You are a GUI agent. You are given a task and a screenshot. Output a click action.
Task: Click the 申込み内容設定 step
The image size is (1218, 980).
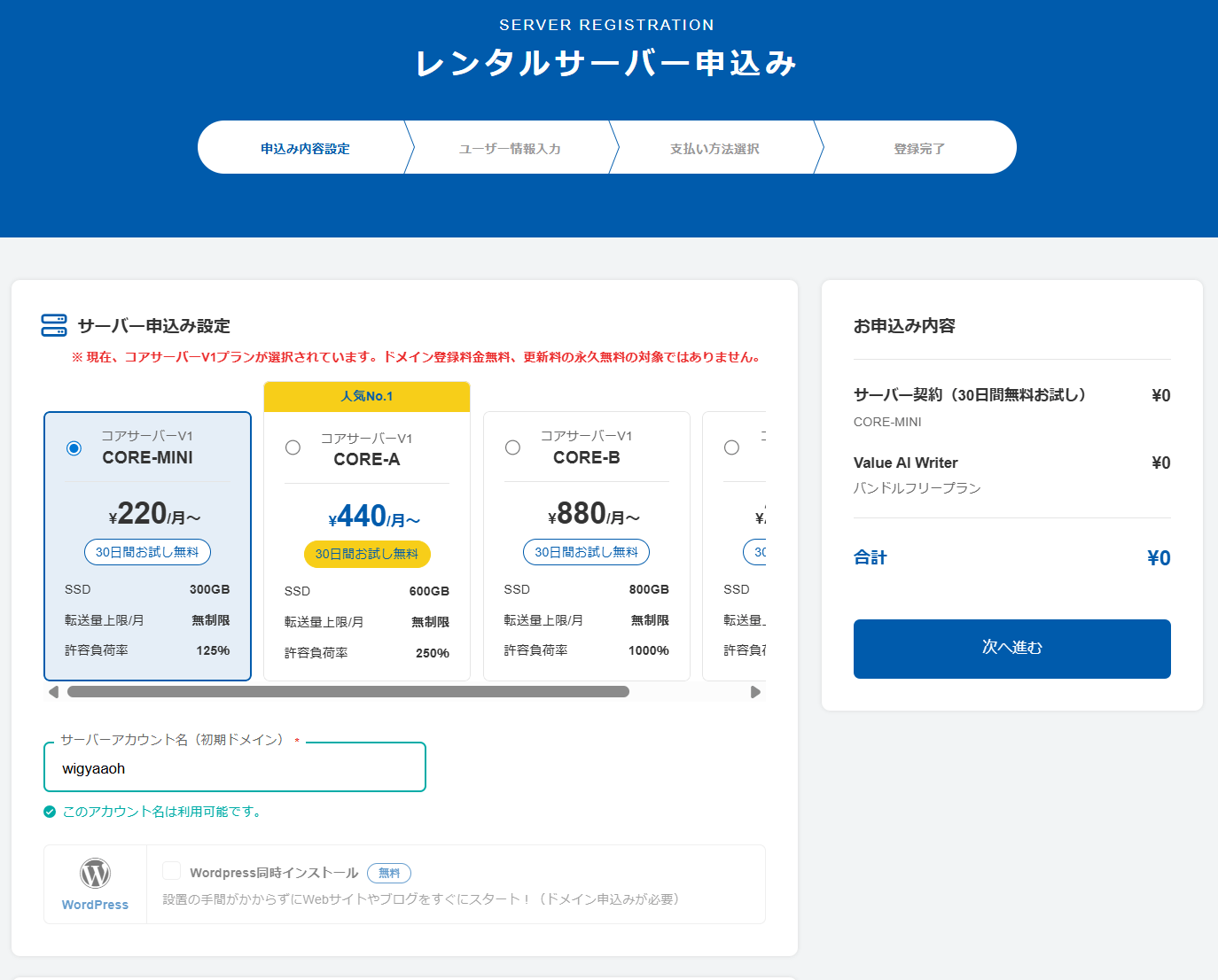(304, 147)
